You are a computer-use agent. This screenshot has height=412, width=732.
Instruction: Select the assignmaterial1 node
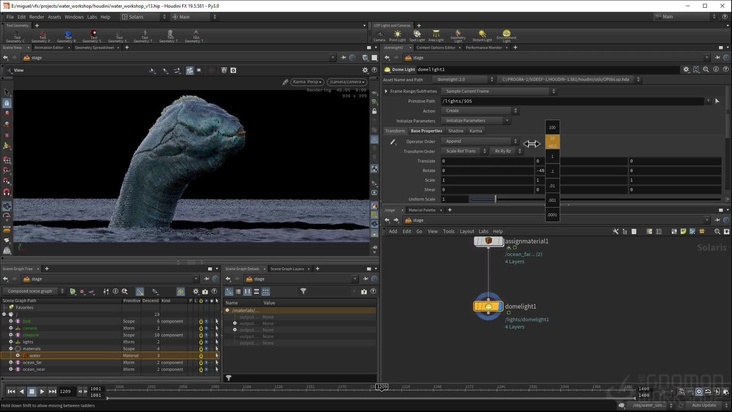coord(488,241)
